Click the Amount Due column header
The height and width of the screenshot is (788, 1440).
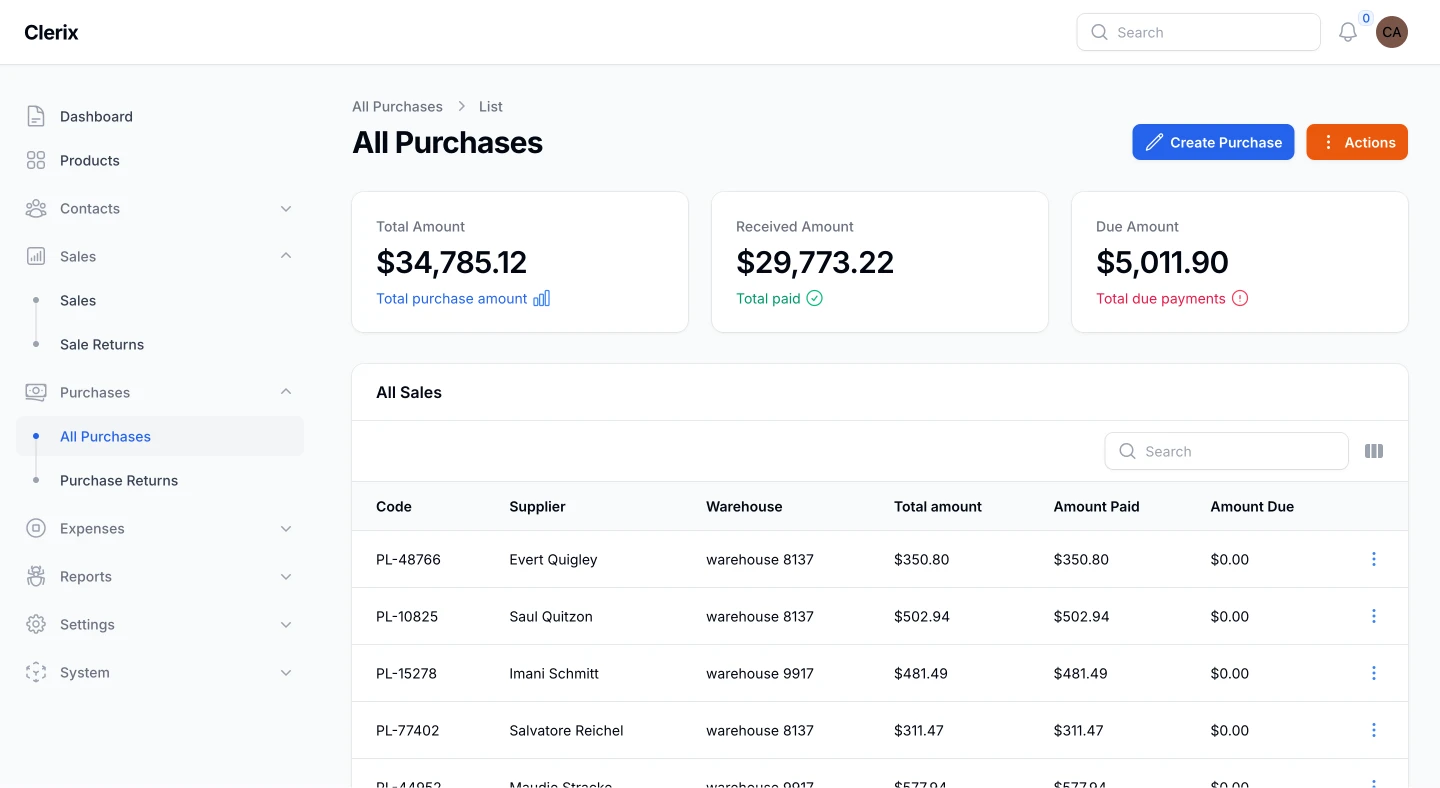coord(1252,506)
